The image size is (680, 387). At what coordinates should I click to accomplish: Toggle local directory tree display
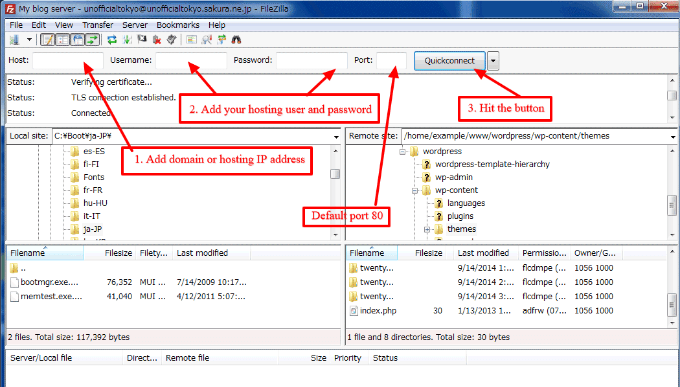click(62, 40)
